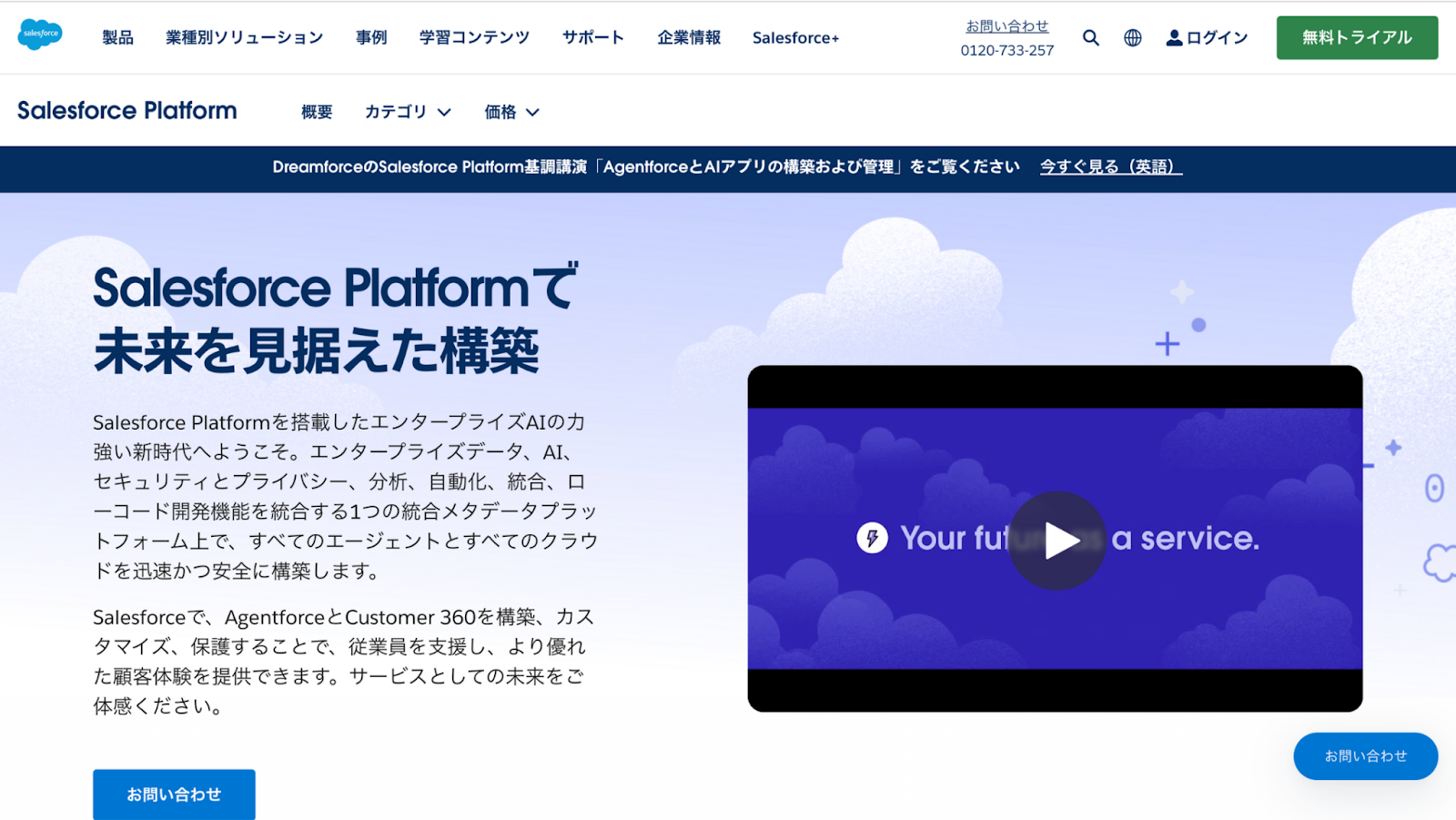
Task: Open the 事例 menu
Action: tap(371, 37)
